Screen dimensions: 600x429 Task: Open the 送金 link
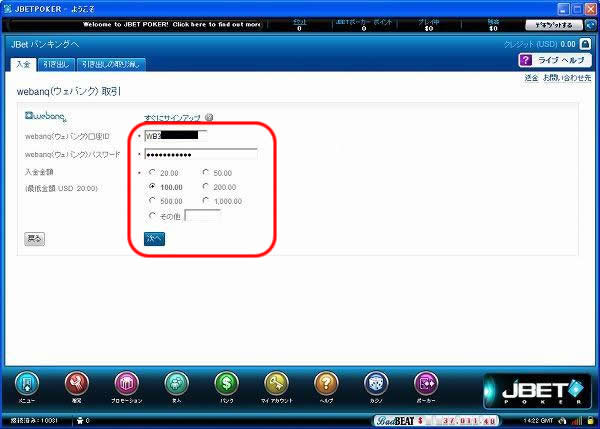coord(531,78)
